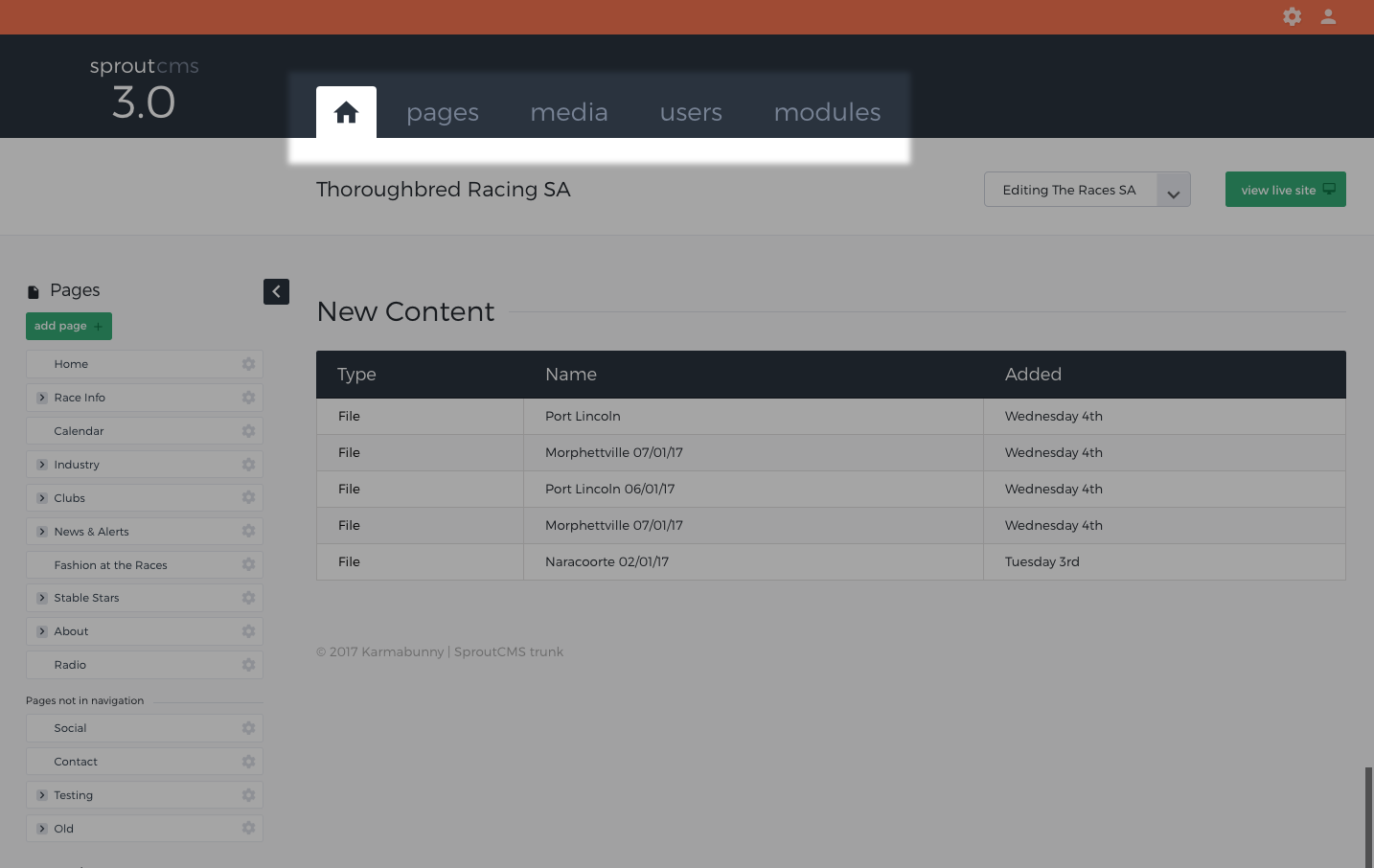Viewport: 1374px width, 868px height.
Task: Open settings gear for Fashion at the Races
Action: coord(248,564)
